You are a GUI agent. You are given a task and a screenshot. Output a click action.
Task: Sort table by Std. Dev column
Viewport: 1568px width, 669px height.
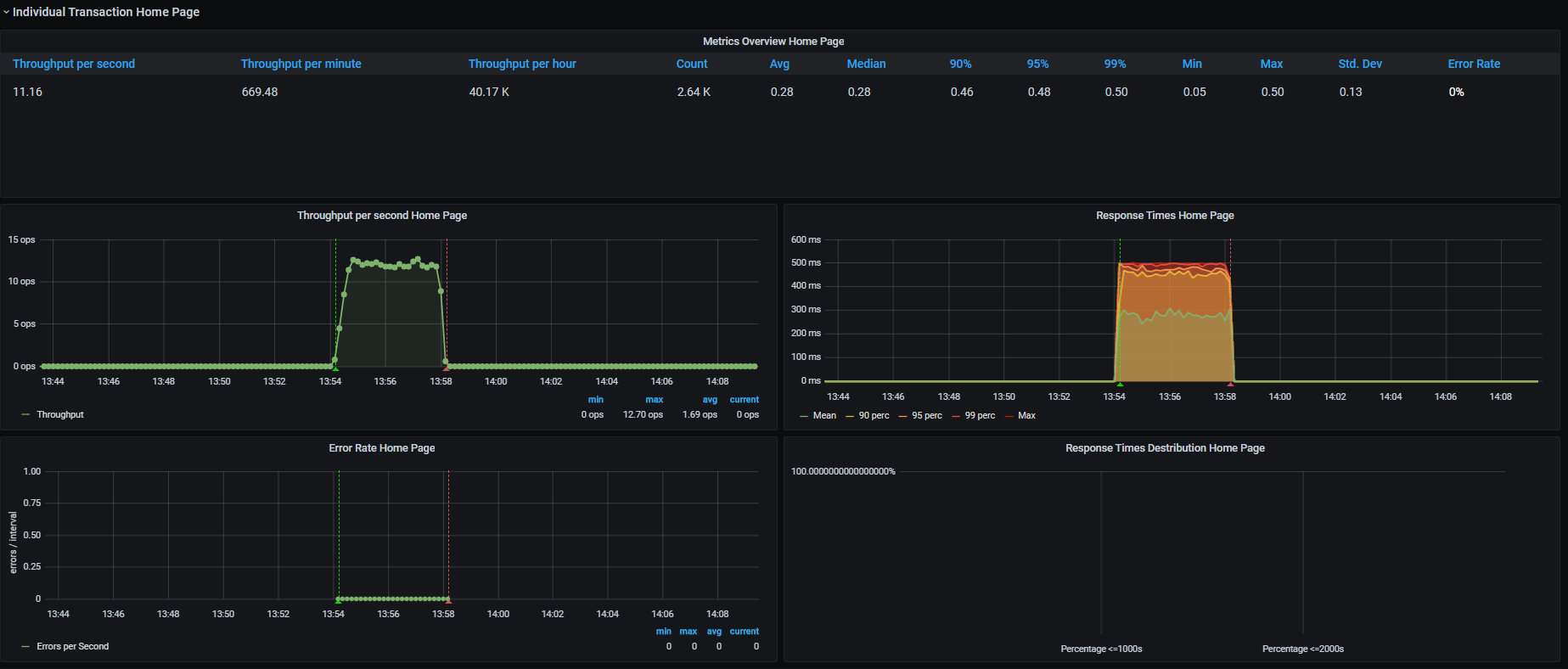(1360, 64)
